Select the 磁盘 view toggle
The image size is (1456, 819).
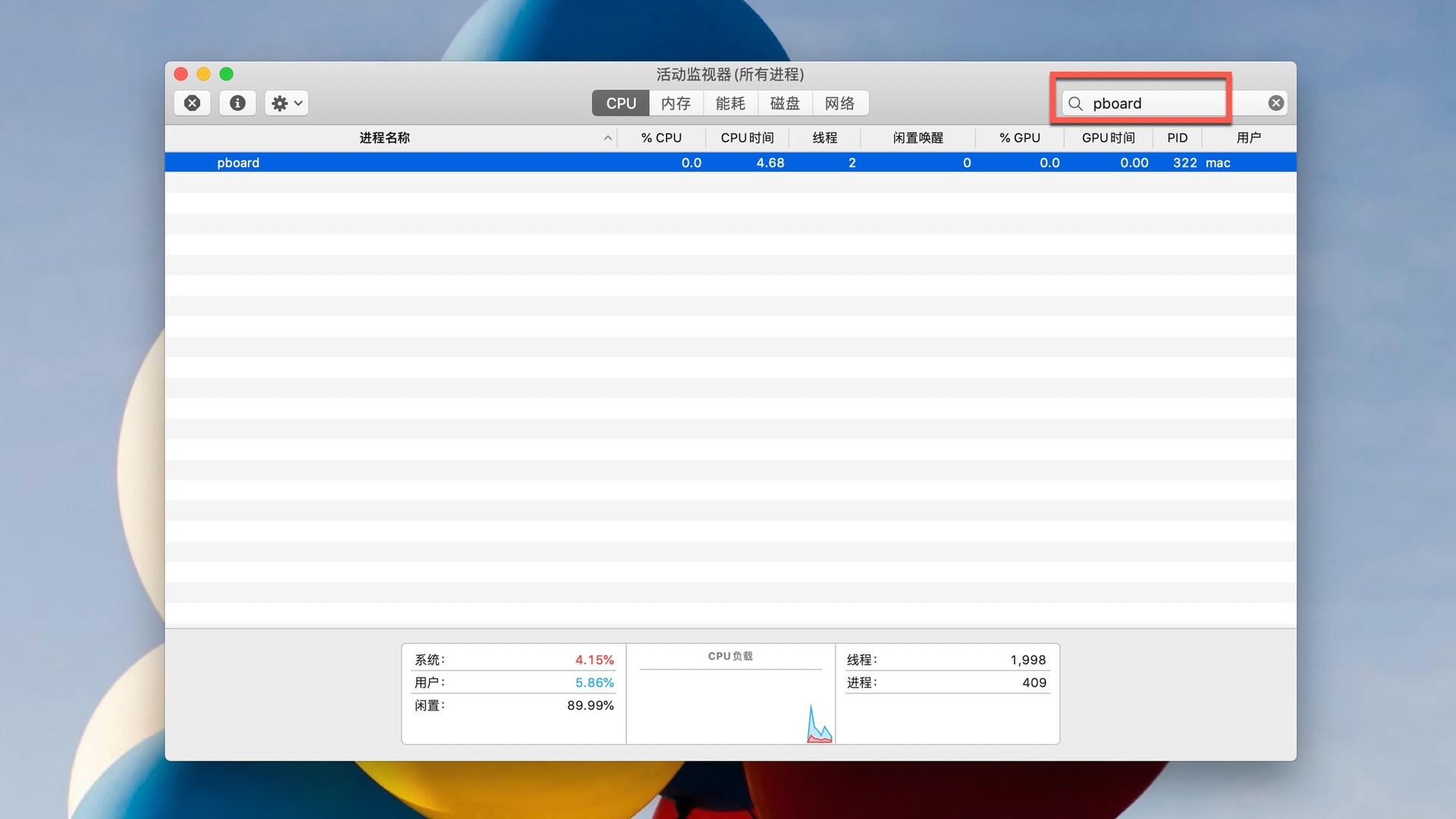pyautogui.click(x=785, y=103)
